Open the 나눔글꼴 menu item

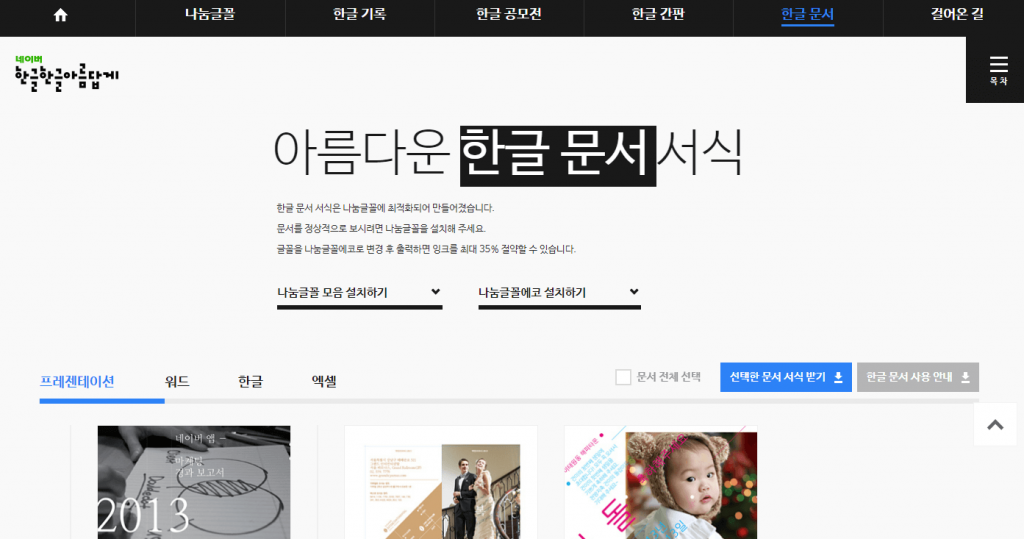(210, 14)
